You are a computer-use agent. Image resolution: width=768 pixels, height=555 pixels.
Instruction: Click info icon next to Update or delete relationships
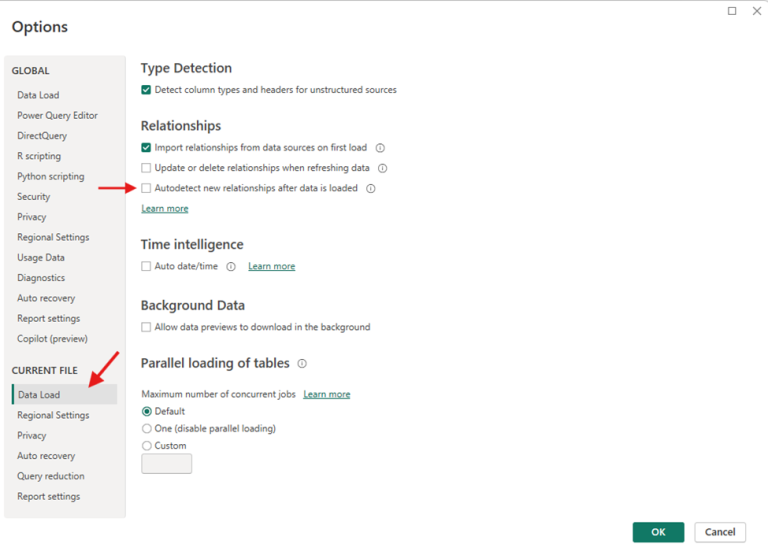[382, 168]
